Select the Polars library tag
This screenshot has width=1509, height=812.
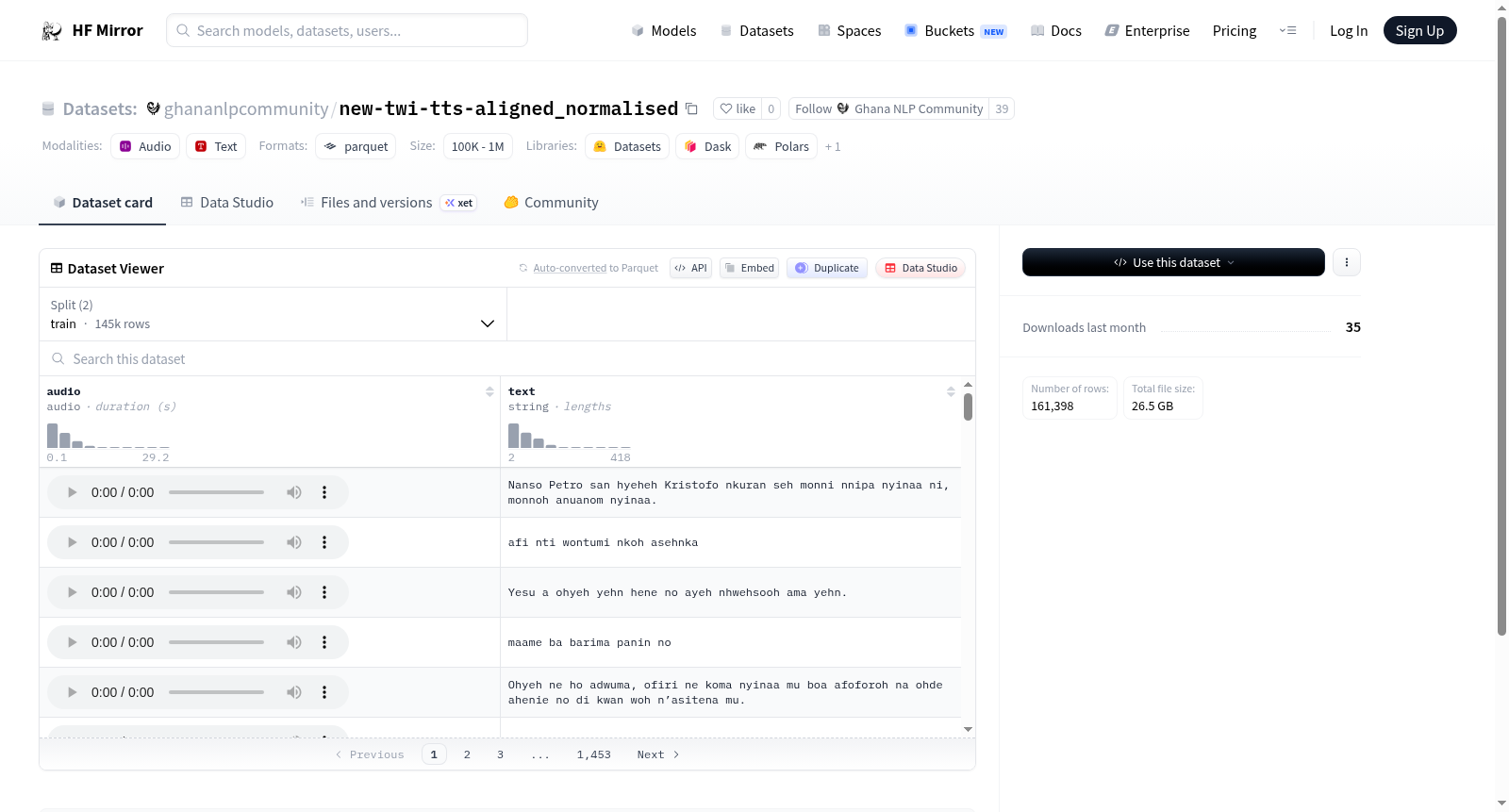[x=782, y=146]
